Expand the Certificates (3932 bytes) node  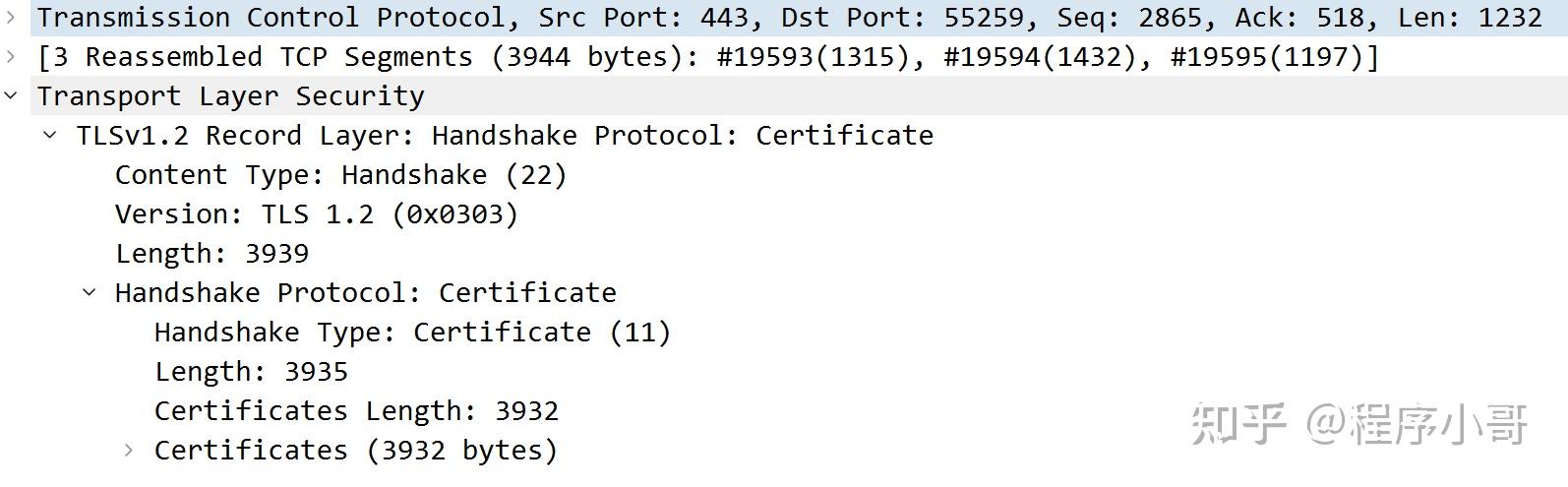pyautogui.click(x=129, y=450)
